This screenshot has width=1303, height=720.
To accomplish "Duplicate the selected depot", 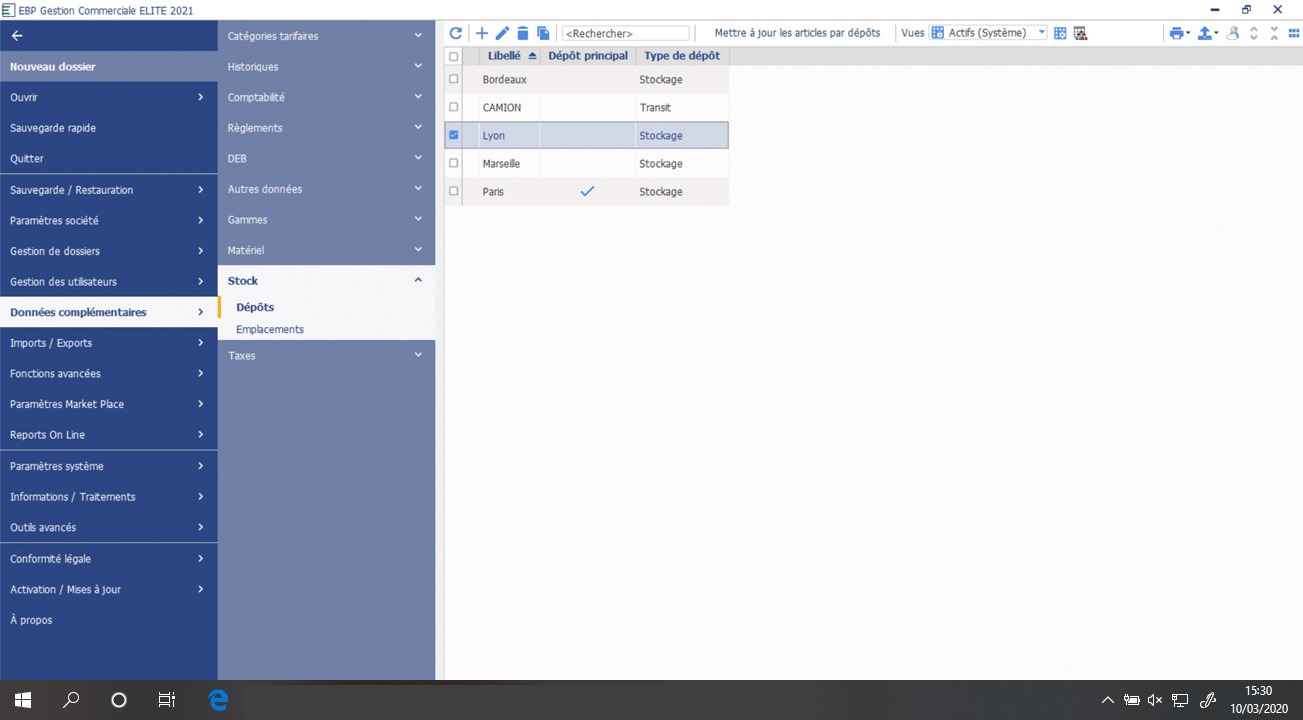I will 543,33.
